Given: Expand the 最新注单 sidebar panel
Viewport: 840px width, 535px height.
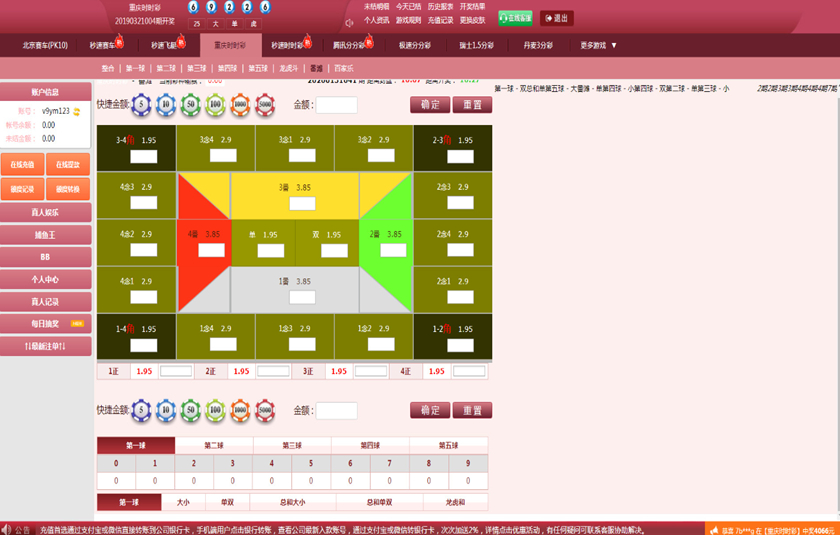Looking at the screenshot, I should pos(45,346).
